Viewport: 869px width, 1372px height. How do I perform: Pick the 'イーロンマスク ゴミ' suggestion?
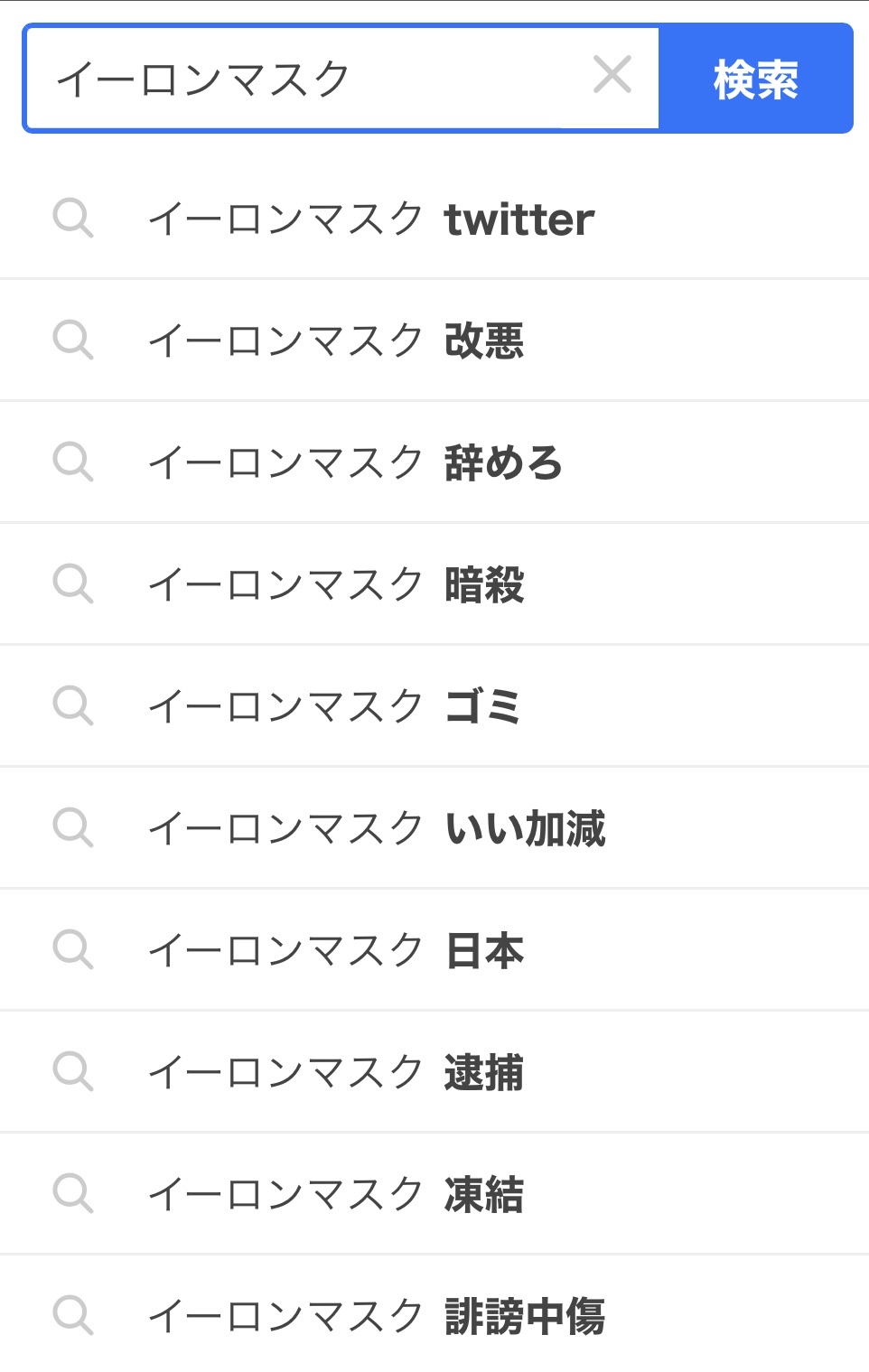coord(334,707)
